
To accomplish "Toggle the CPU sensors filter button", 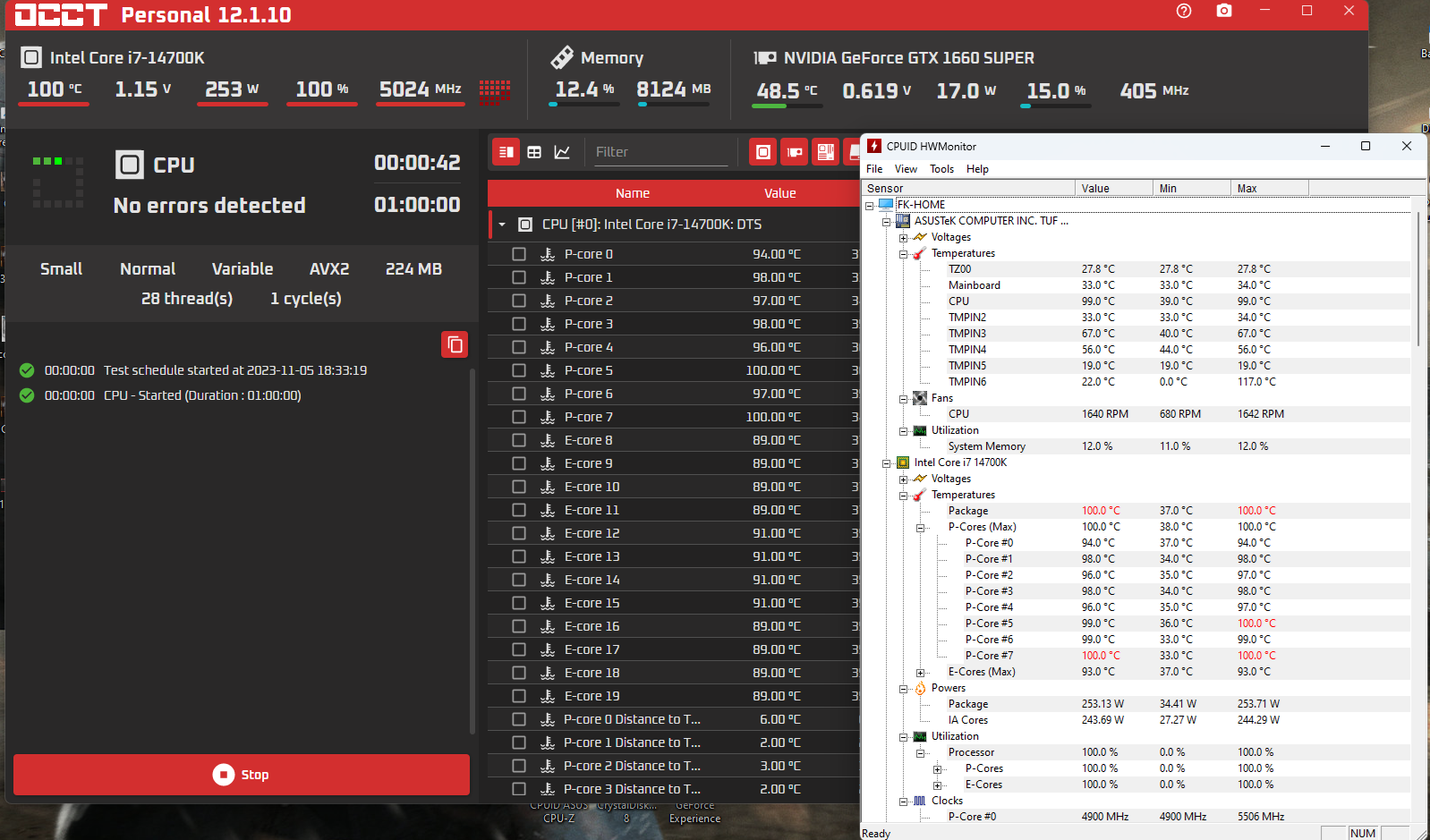I will 762,152.
